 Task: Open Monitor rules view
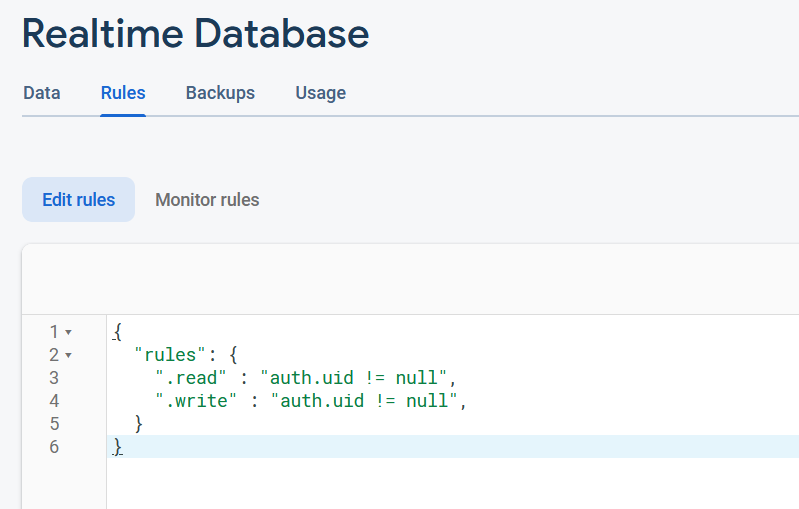pyautogui.click(x=207, y=200)
